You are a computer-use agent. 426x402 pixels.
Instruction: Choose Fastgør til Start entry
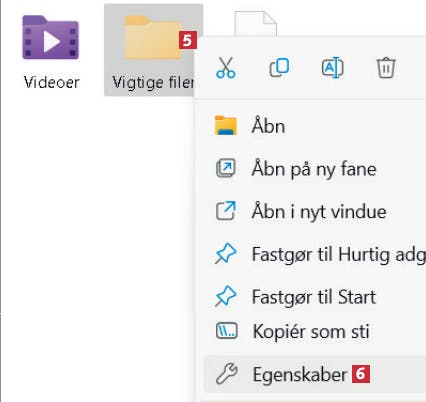[315, 297]
